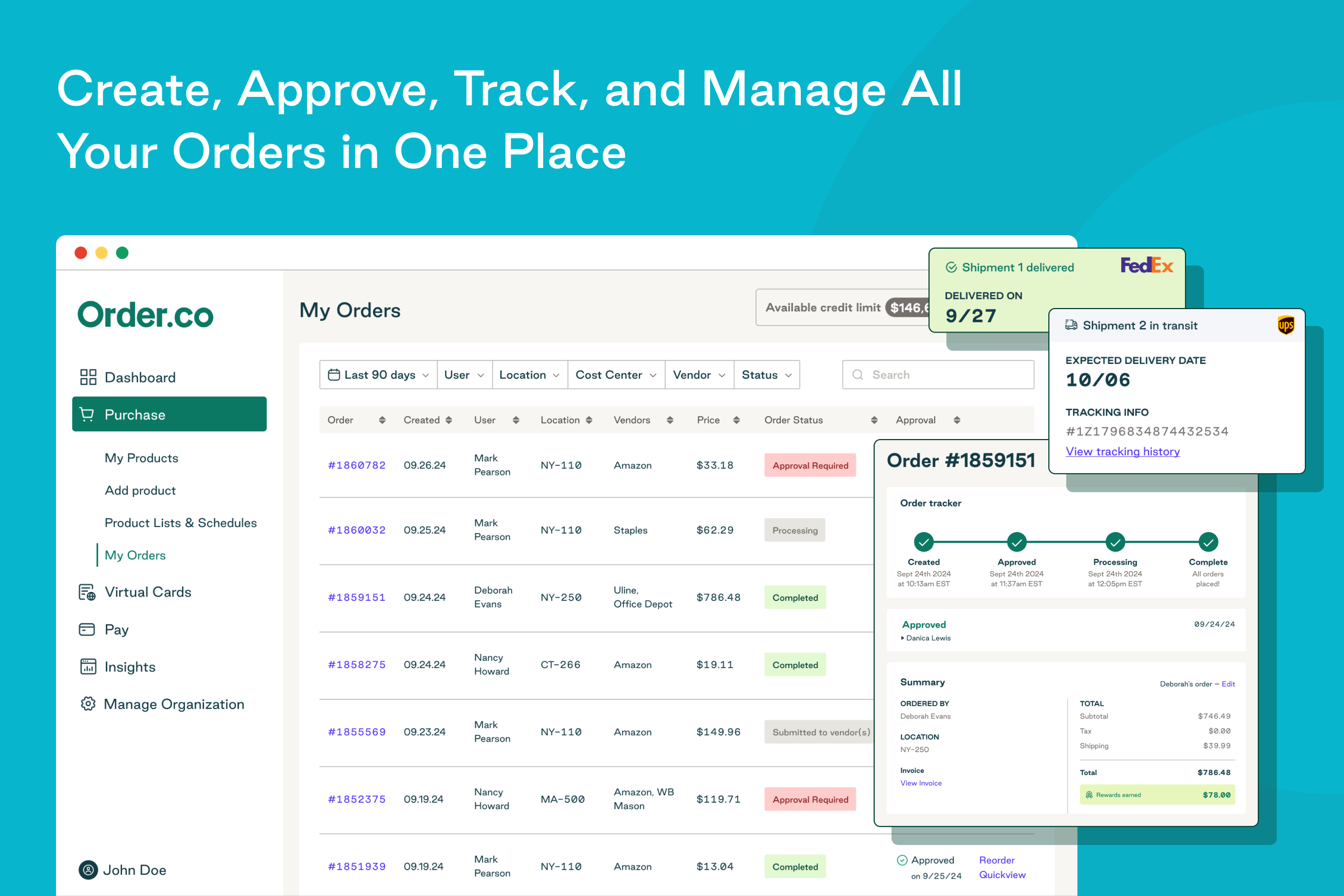Open the Vendor filter dropdown

(x=699, y=374)
